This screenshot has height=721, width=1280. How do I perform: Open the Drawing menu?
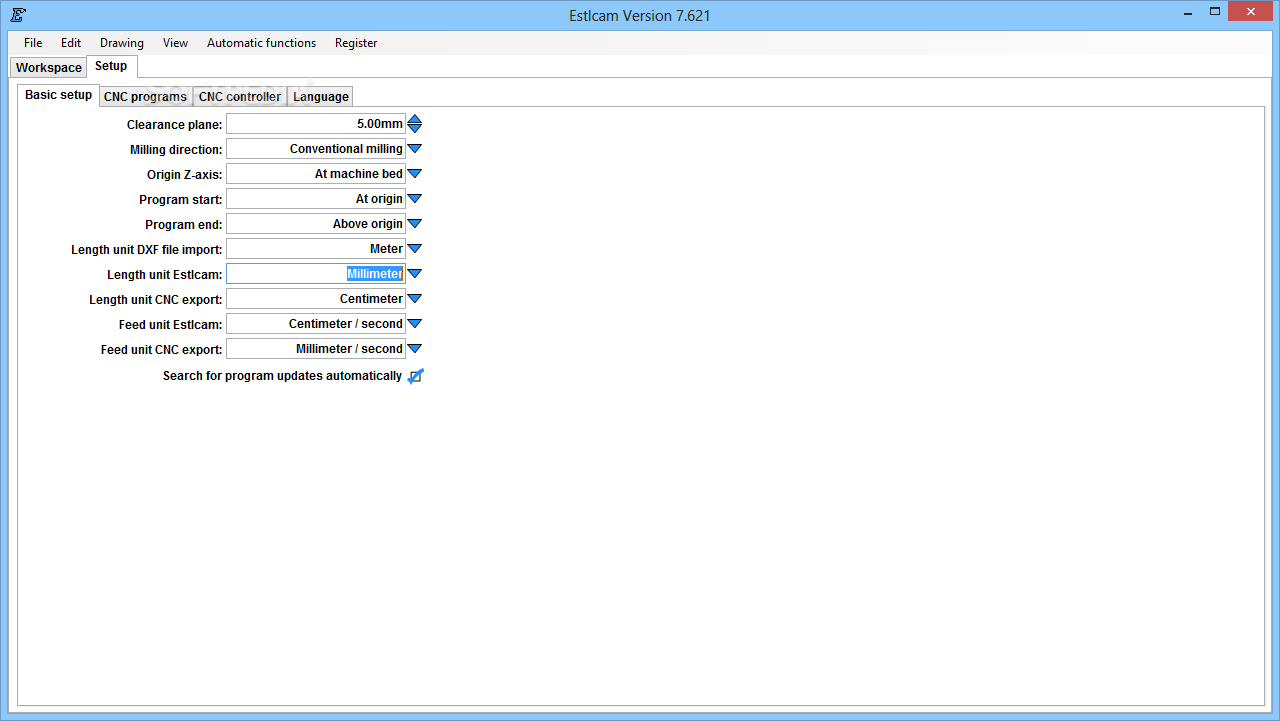click(x=122, y=43)
